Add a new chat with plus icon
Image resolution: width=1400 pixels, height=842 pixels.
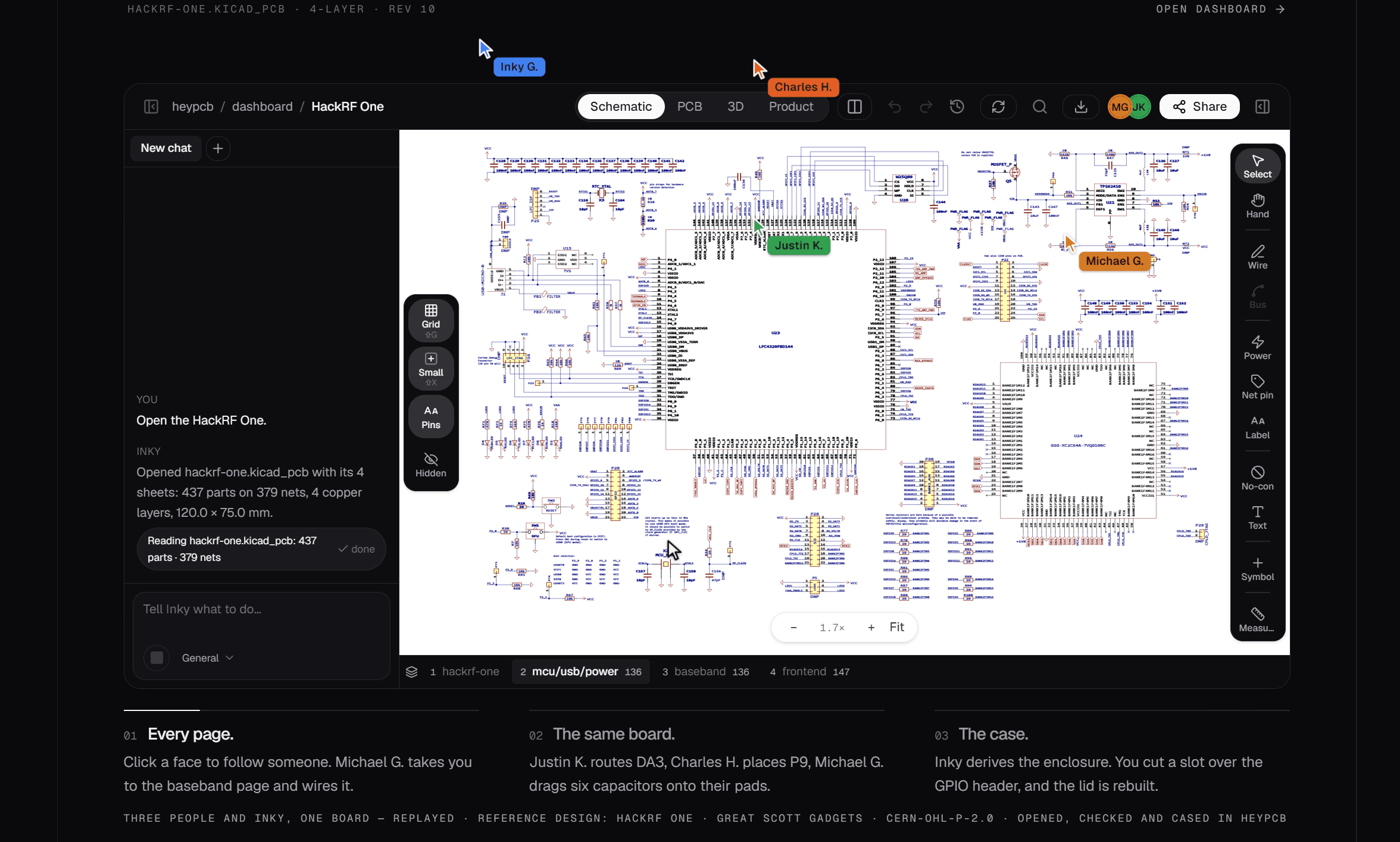(x=218, y=148)
